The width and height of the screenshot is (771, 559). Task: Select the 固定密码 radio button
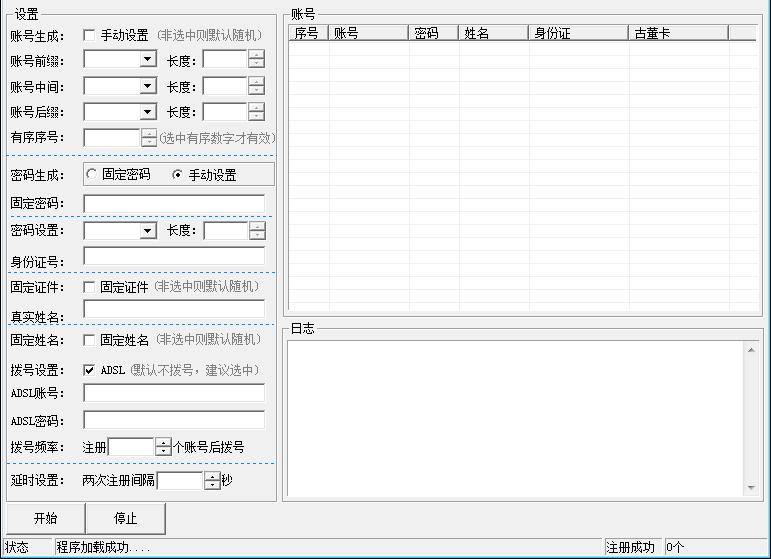92,174
